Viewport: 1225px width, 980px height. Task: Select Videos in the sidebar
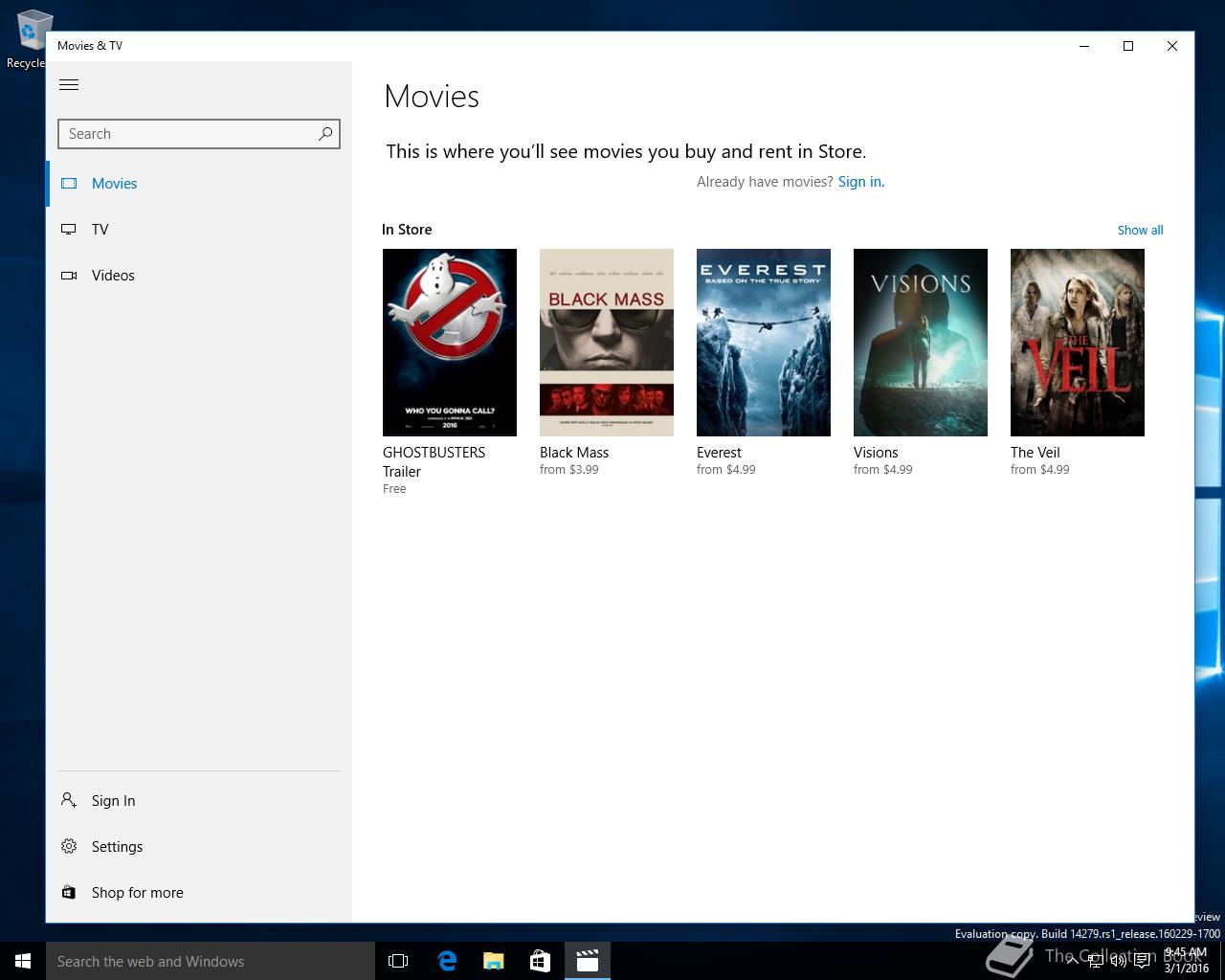click(x=199, y=276)
